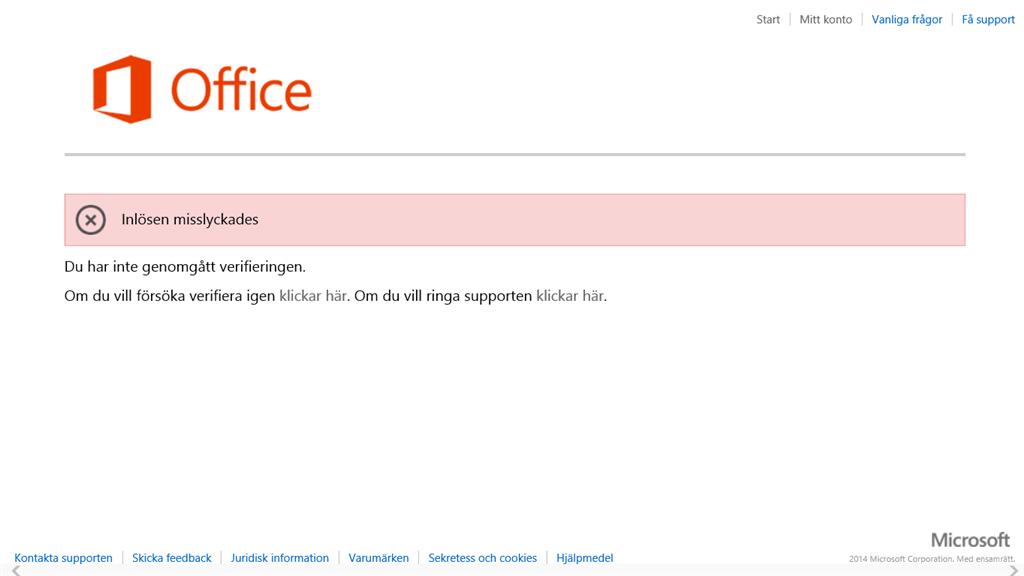Open Hjälpmedel footer link
Image resolution: width=1024 pixels, height=576 pixels.
584,558
